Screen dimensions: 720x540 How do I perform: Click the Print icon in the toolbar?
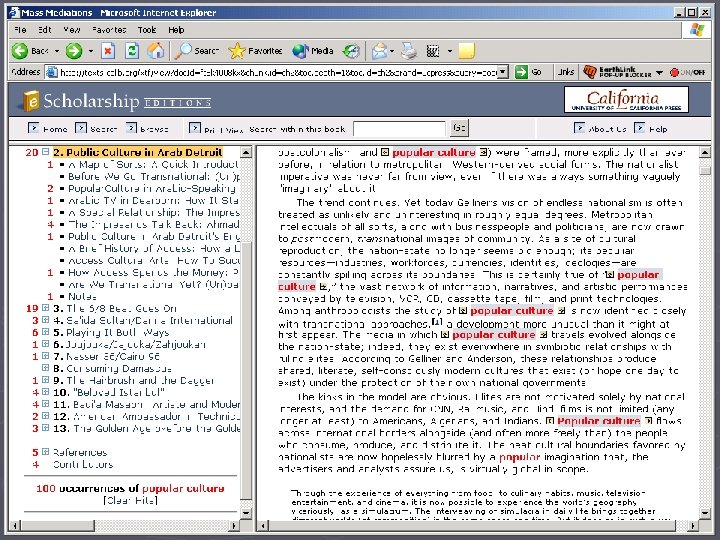(x=406, y=50)
